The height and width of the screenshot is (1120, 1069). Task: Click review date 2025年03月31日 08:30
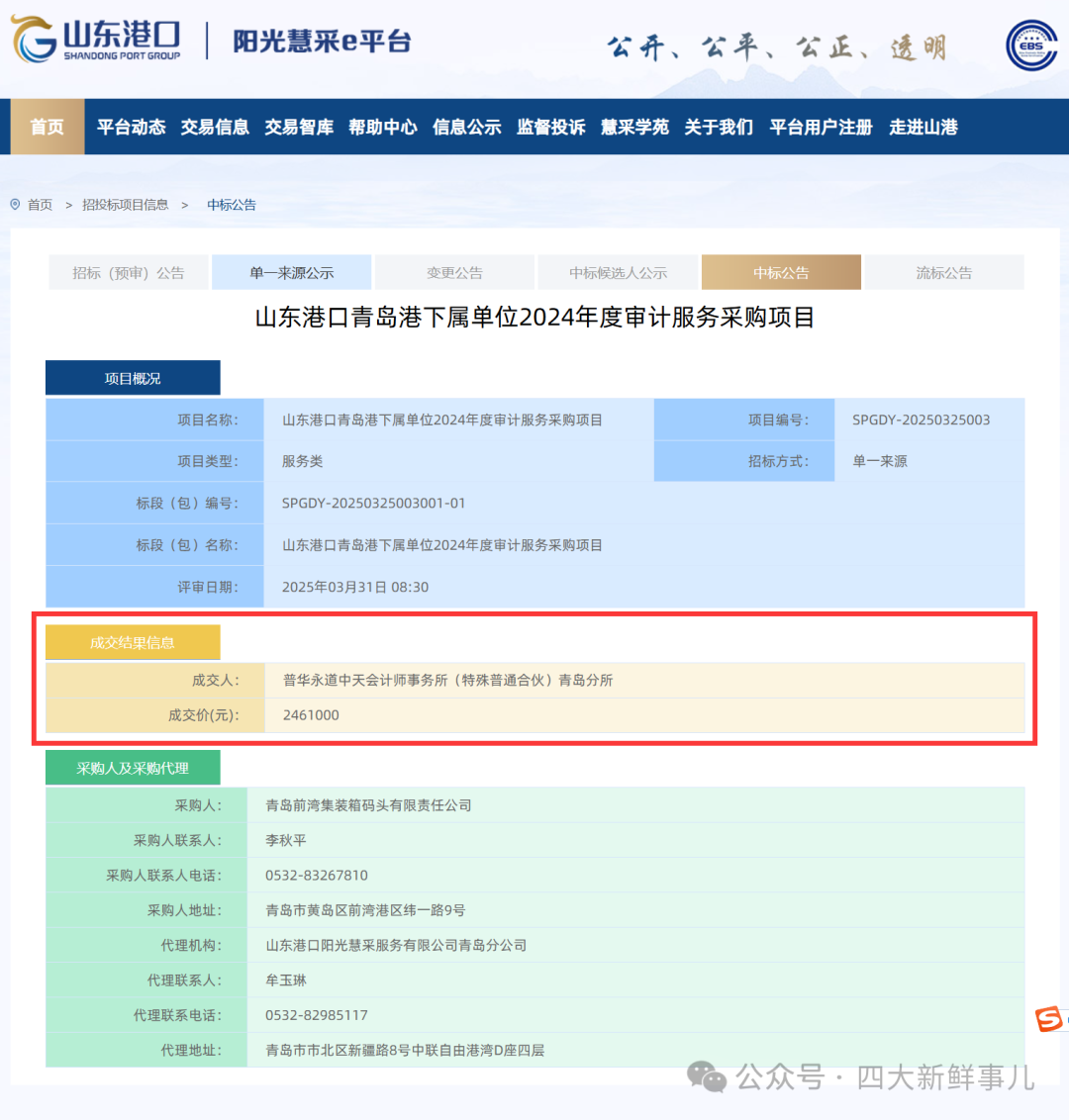point(355,587)
